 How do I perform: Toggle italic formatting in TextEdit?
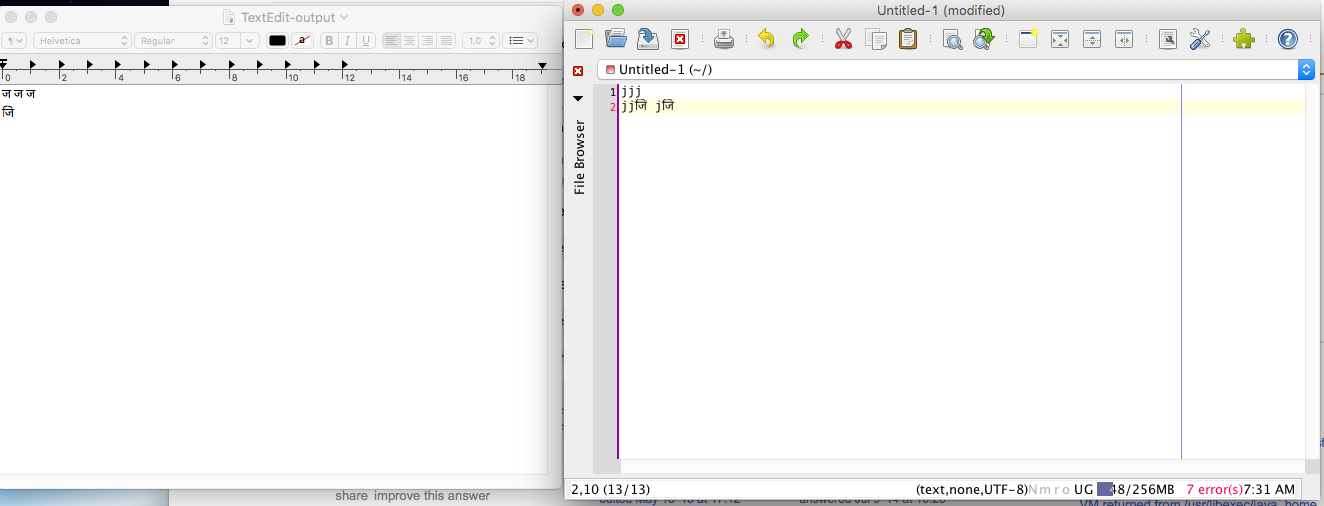(x=347, y=41)
